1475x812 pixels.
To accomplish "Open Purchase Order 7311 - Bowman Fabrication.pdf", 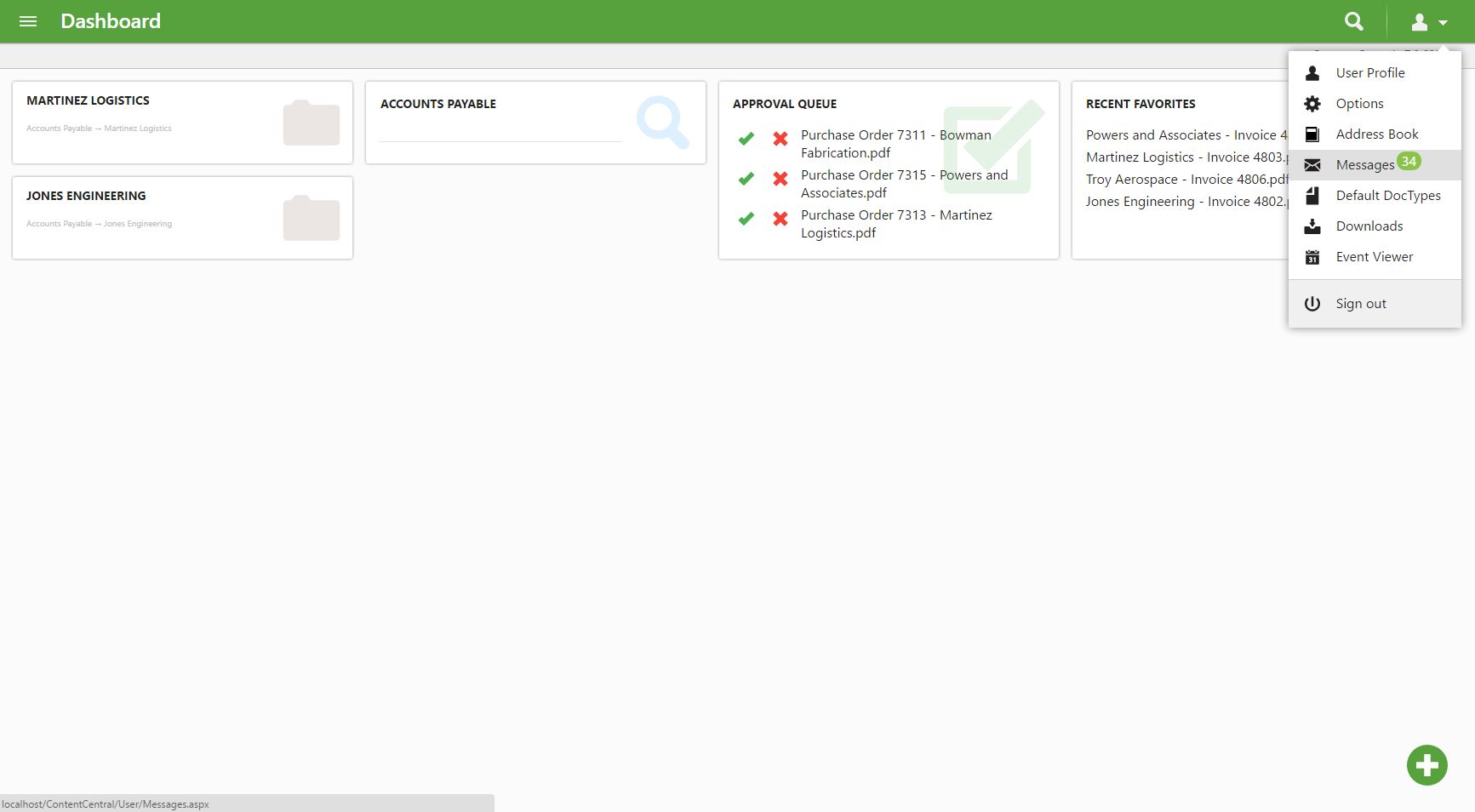I will [x=896, y=144].
